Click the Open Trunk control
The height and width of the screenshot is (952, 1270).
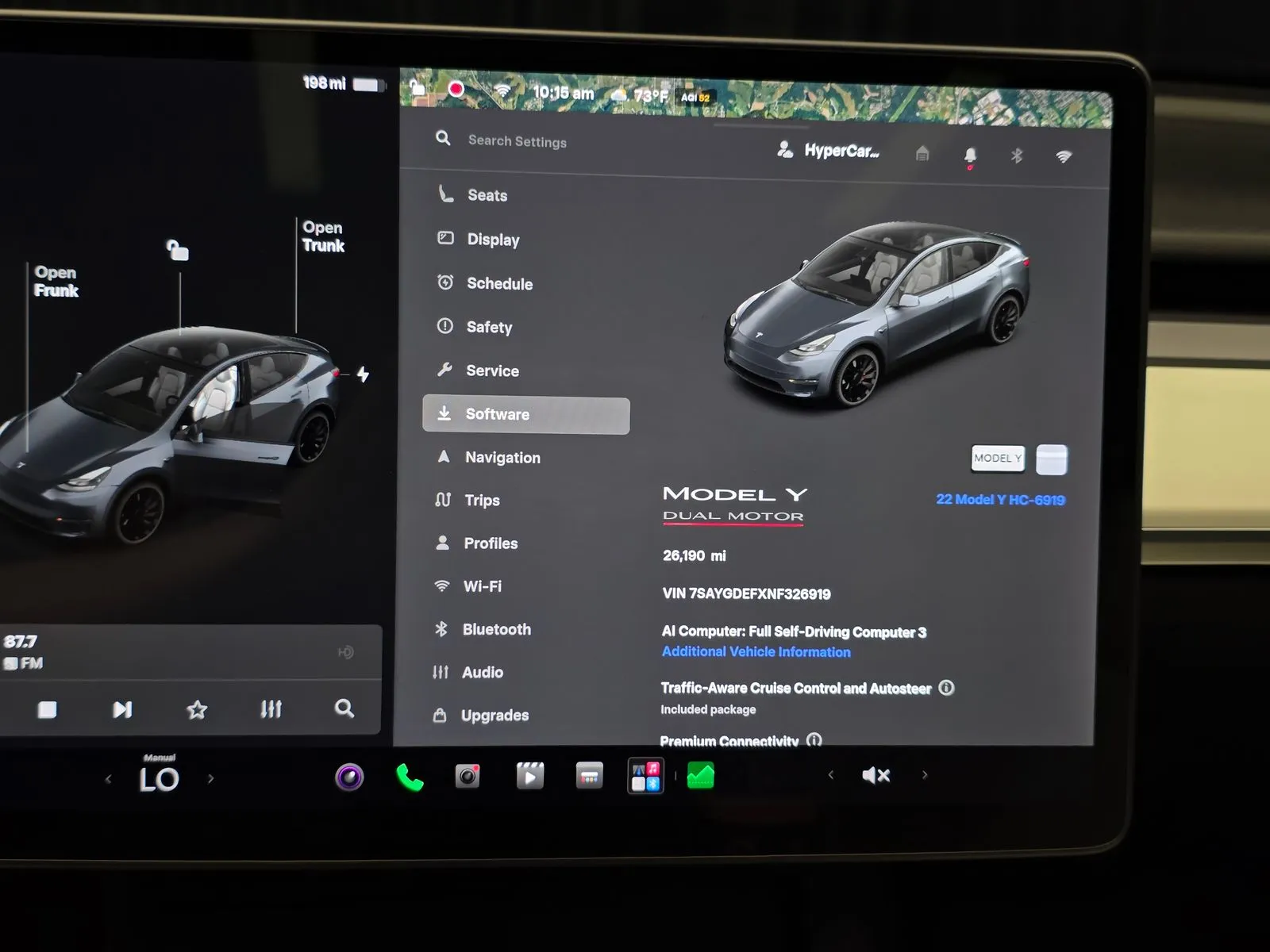[x=323, y=236]
